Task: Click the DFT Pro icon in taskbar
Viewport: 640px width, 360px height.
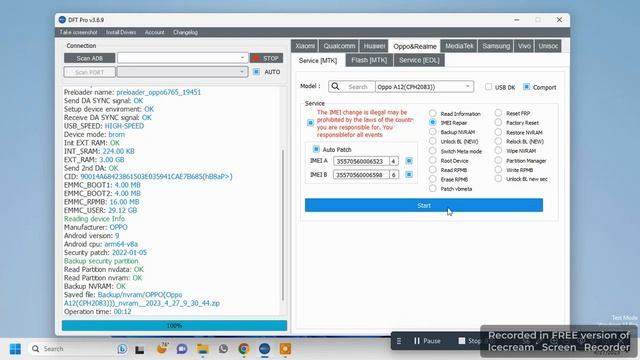Action: pyautogui.click(x=264, y=349)
